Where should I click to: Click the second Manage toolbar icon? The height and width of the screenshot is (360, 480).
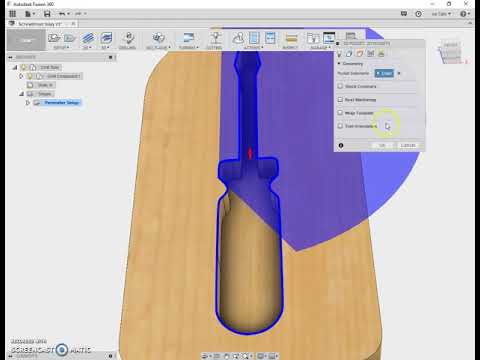(329, 37)
